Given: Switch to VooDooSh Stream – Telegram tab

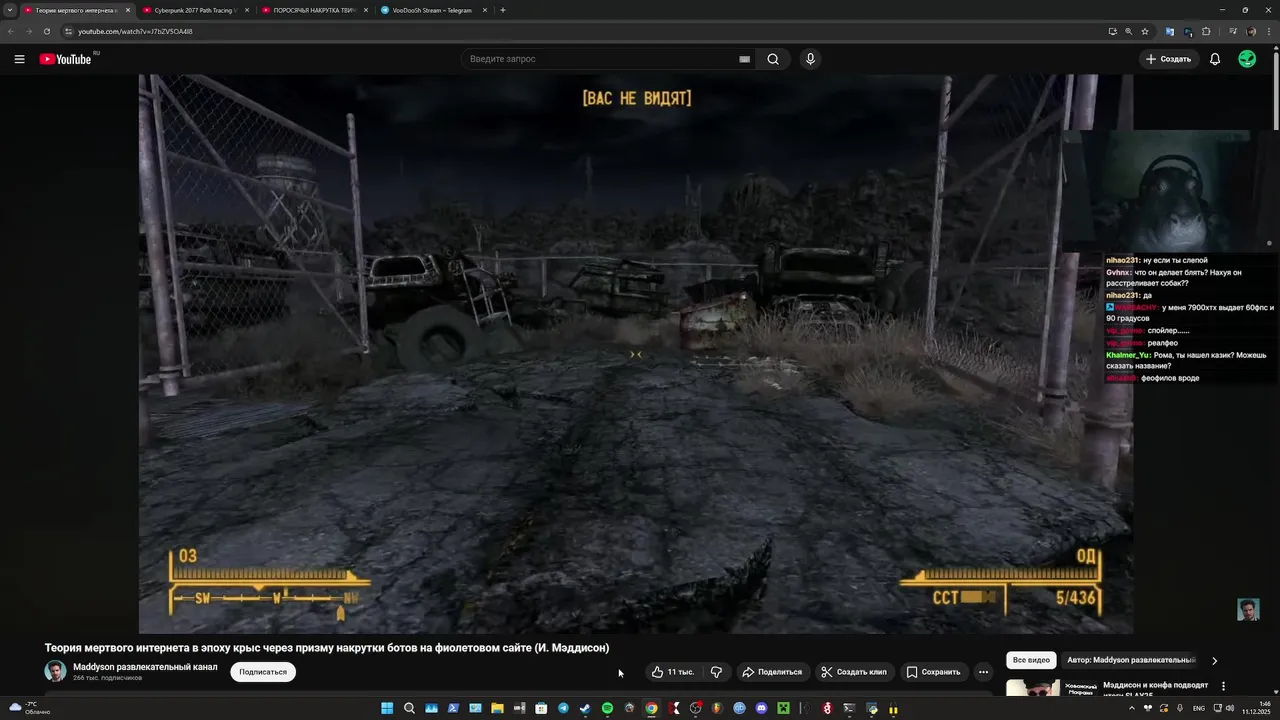Looking at the screenshot, I should click(x=432, y=10).
